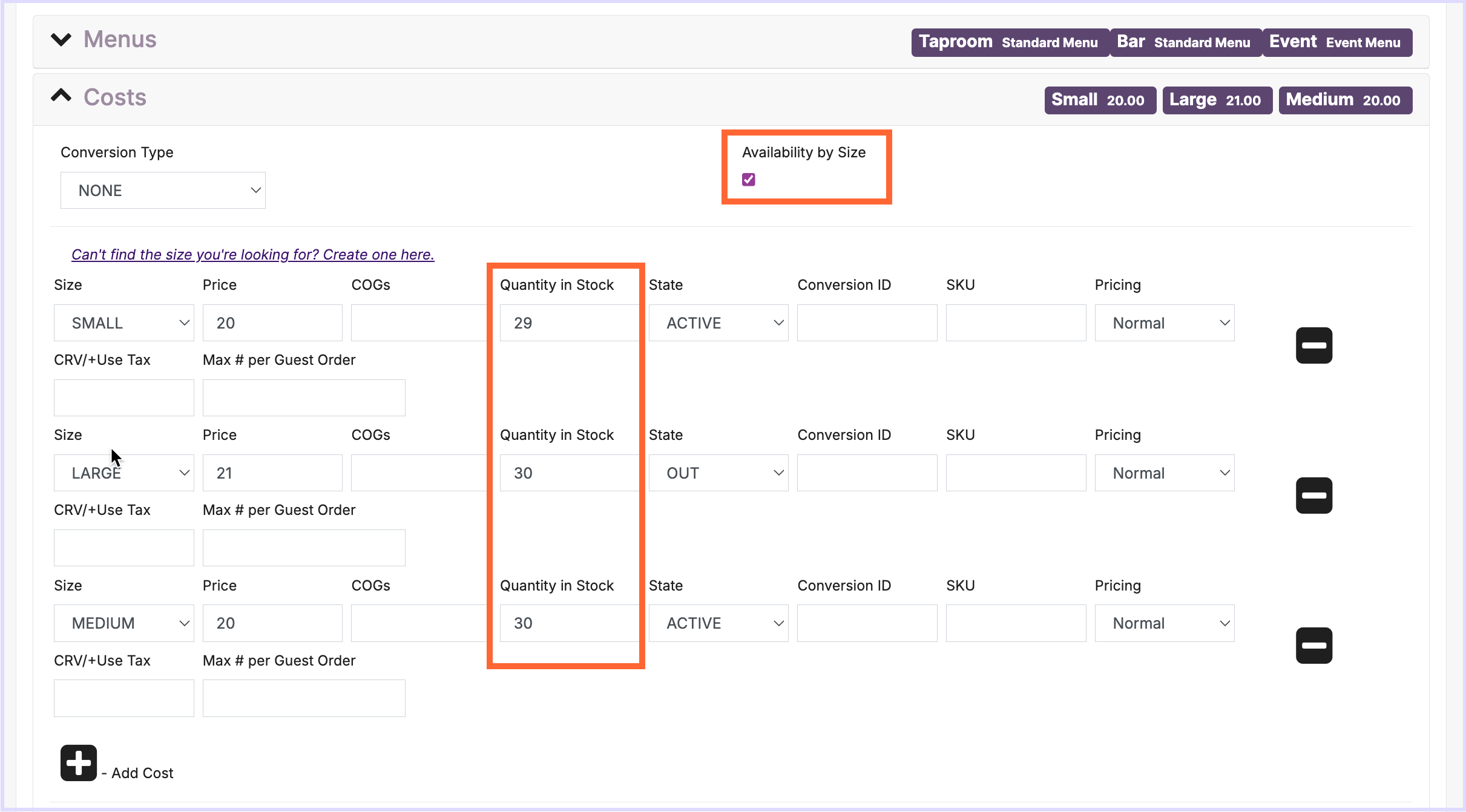Image resolution: width=1466 pixels, height=812 pixels.
Task: Open the SMALL size dropdown
Action: click(123, 323)
